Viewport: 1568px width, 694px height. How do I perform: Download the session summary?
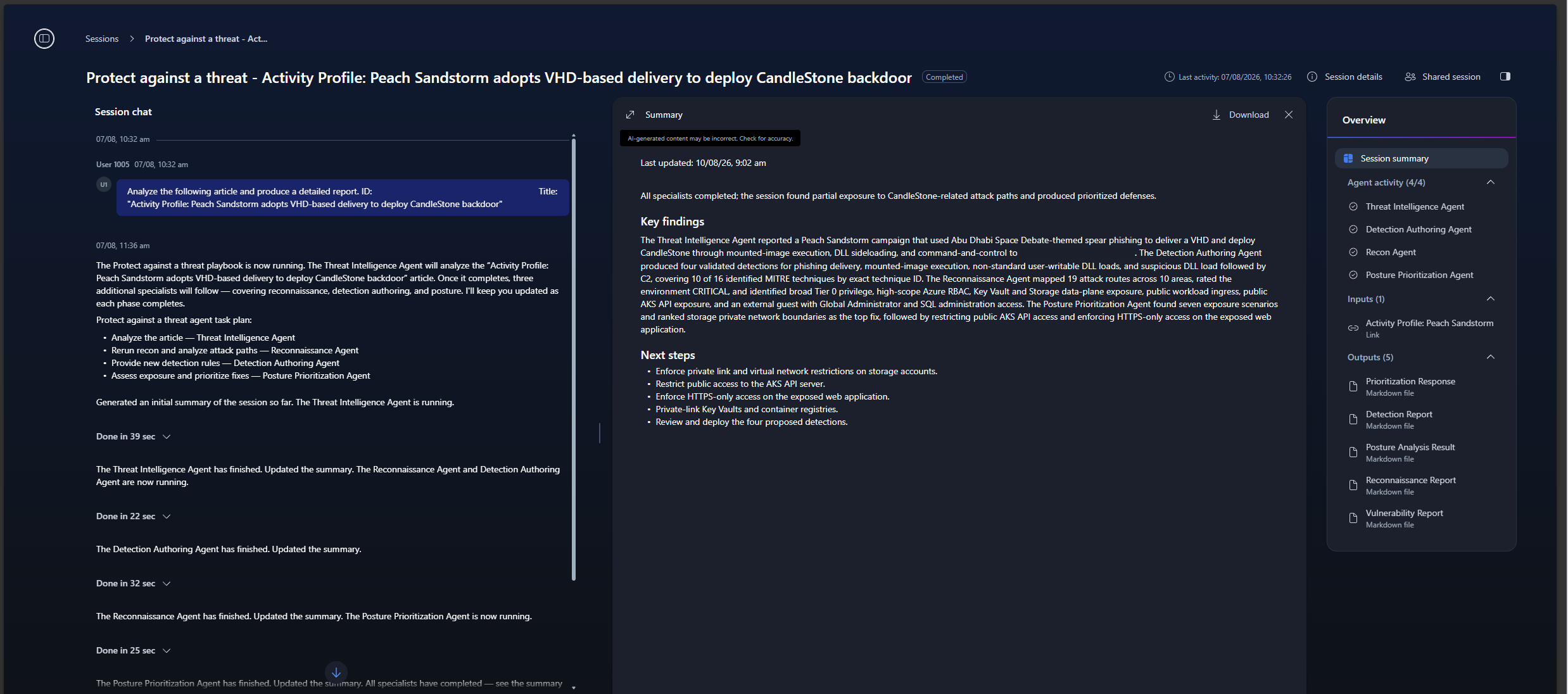[1241, 115]
